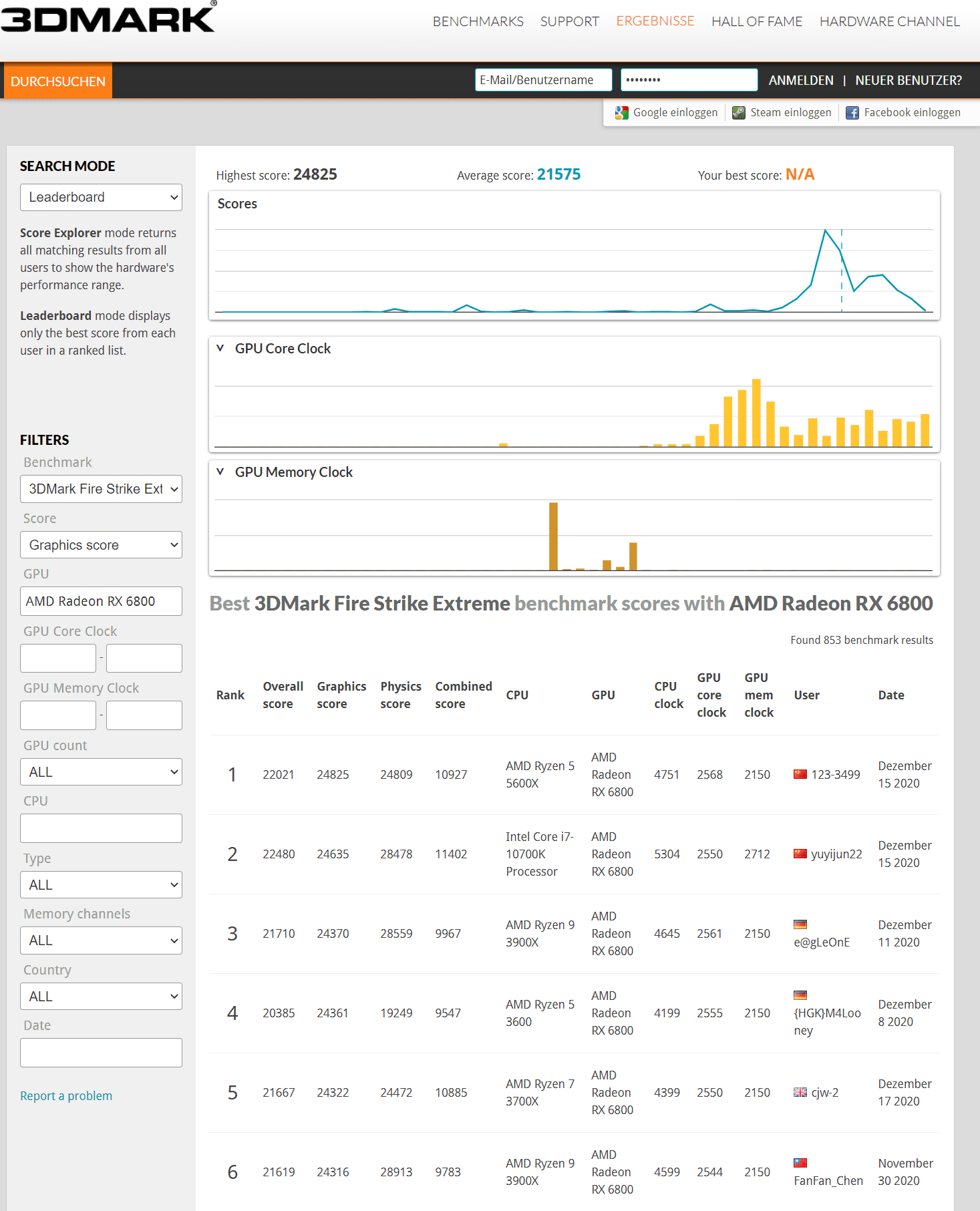This screenshot has width=980, height=1211.
Task: Click the highest score value 24825
Action: pos(315,174)
